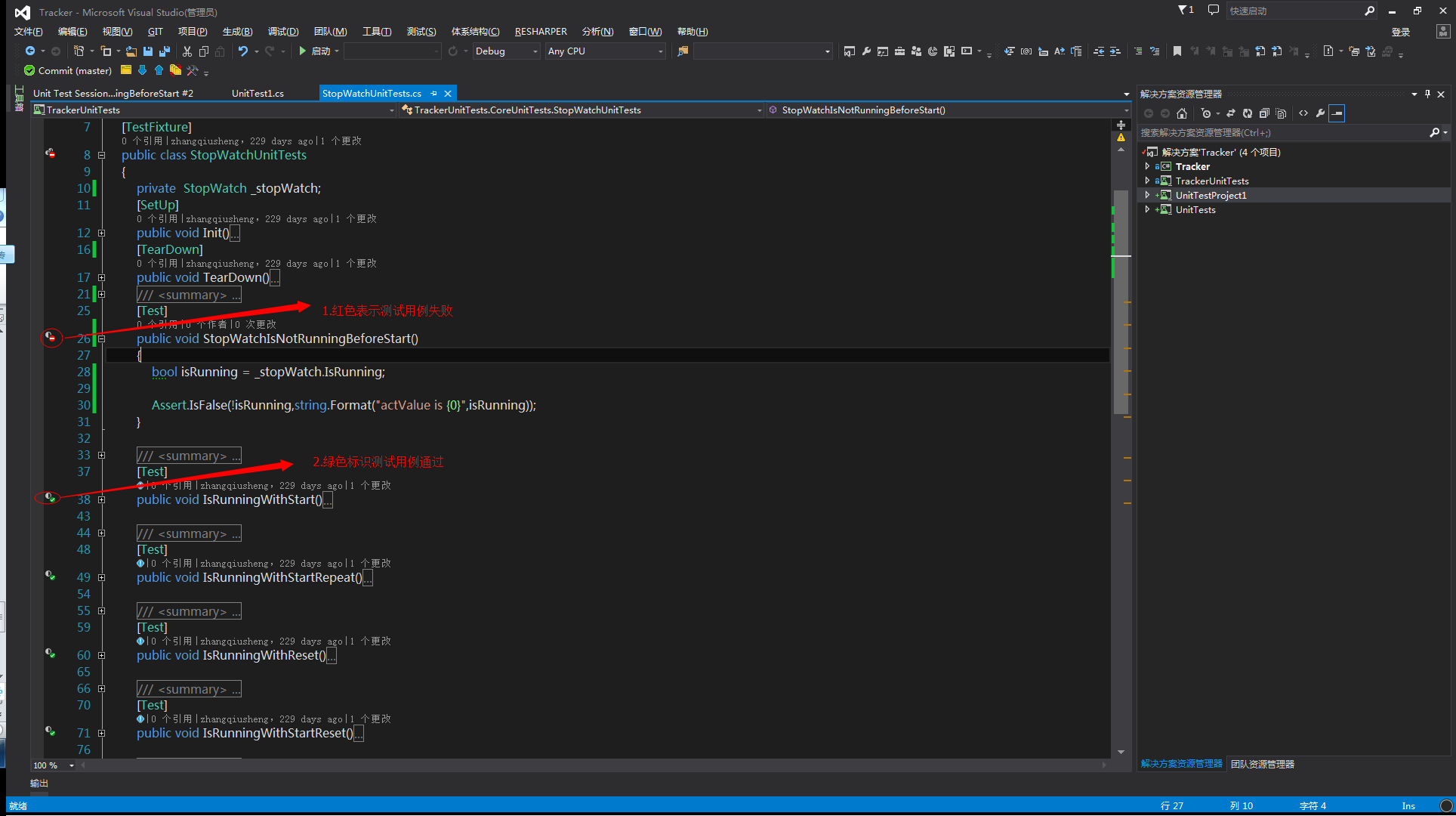The height and width of the screenshot is (816, 1456).
Task: Click test gutter icon beside IsRunningWithReset
Action: pyautogui.click(x=50, y=653)
